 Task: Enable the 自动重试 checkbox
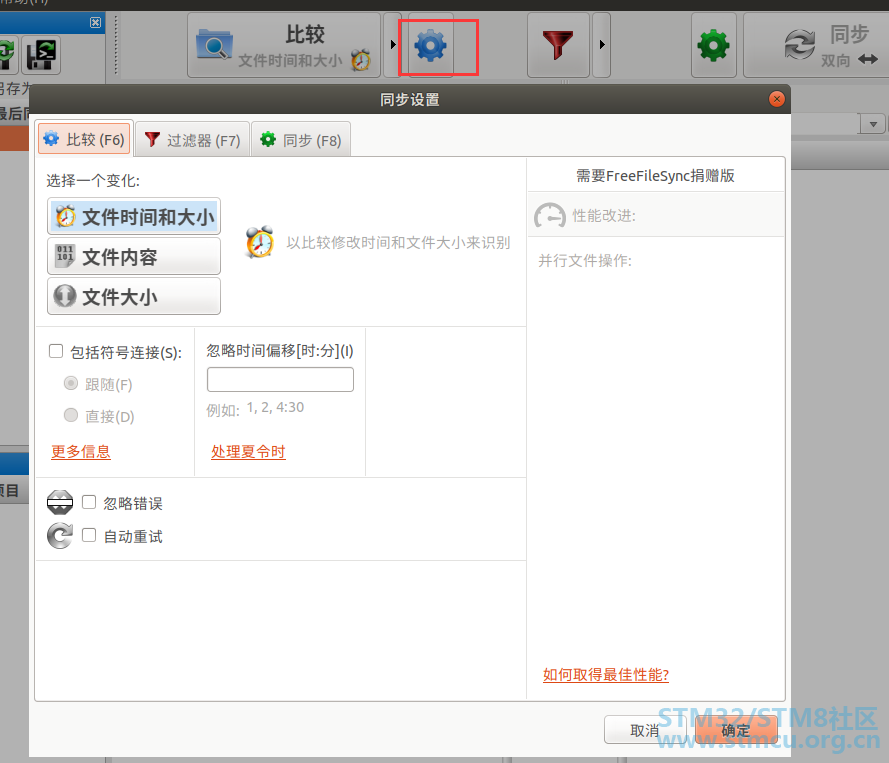click(89, 535)
